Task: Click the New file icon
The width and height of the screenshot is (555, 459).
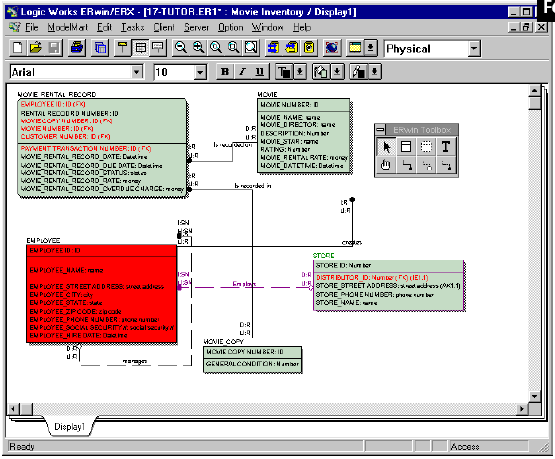Action: point(17,48)
